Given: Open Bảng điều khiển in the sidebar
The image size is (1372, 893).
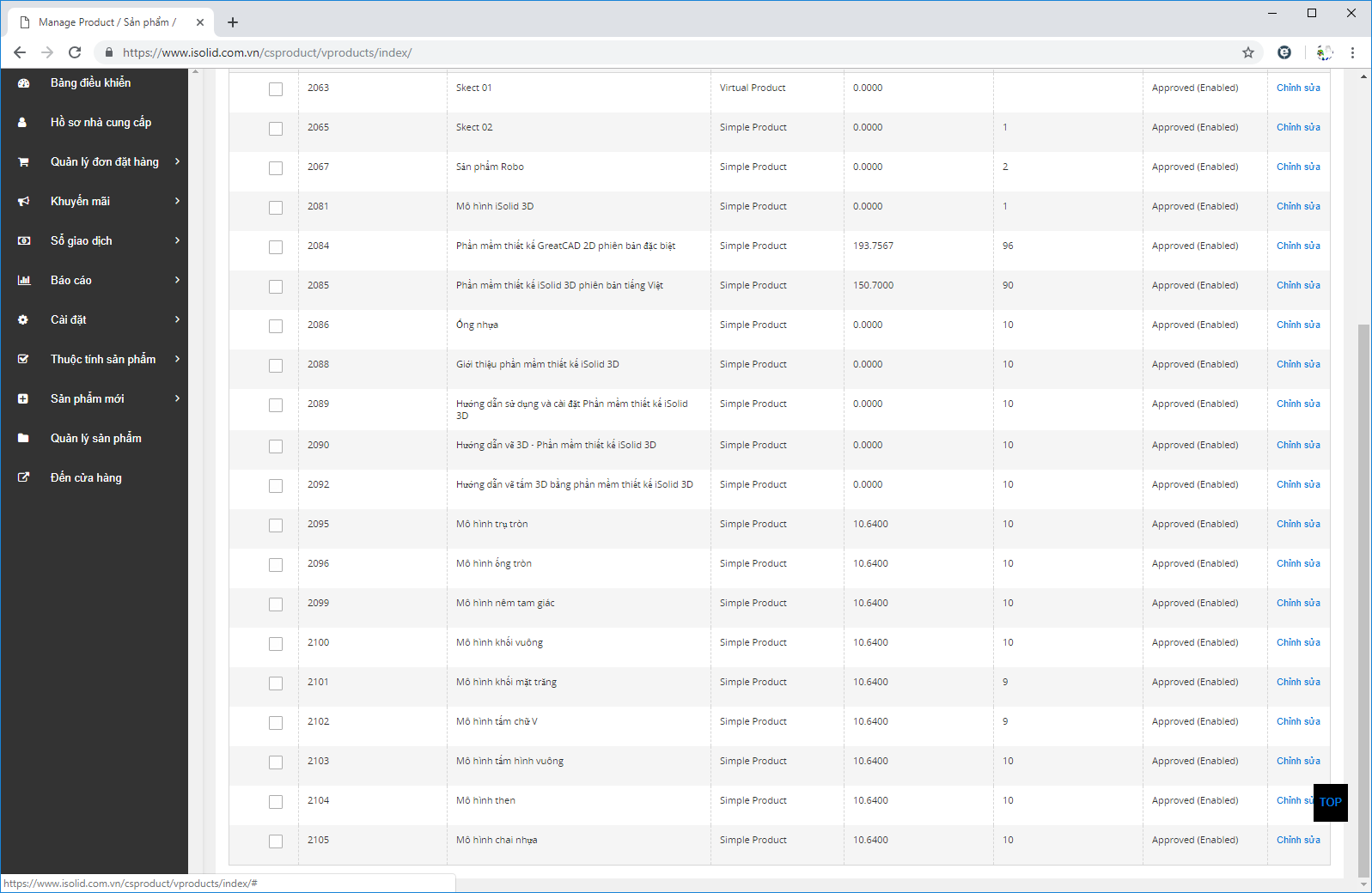Looking at the screenshot, I should (x=90, y=82).
